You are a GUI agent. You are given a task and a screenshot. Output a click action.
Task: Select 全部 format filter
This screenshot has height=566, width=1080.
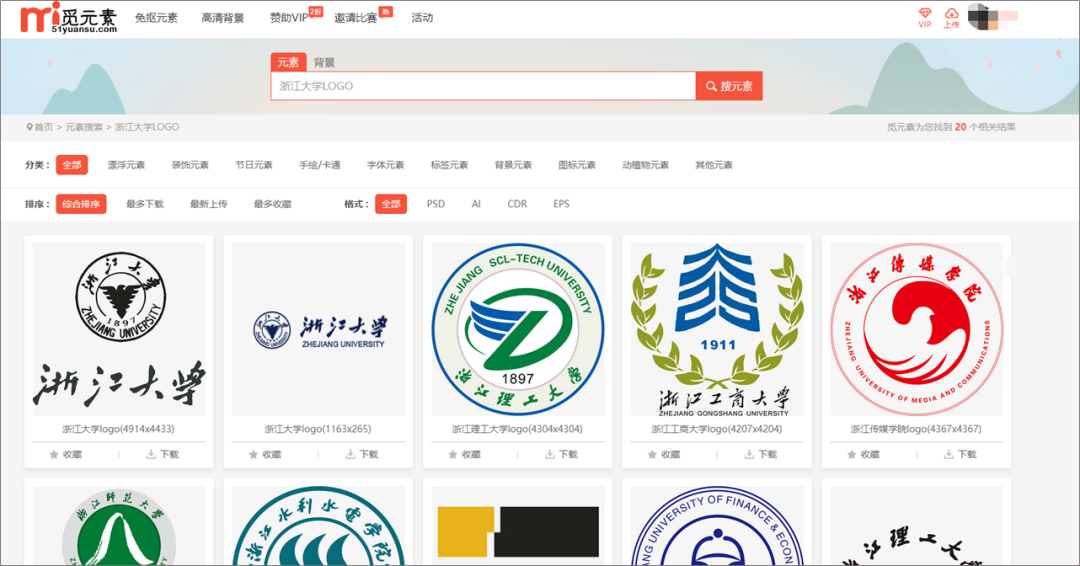pos(391,204)
